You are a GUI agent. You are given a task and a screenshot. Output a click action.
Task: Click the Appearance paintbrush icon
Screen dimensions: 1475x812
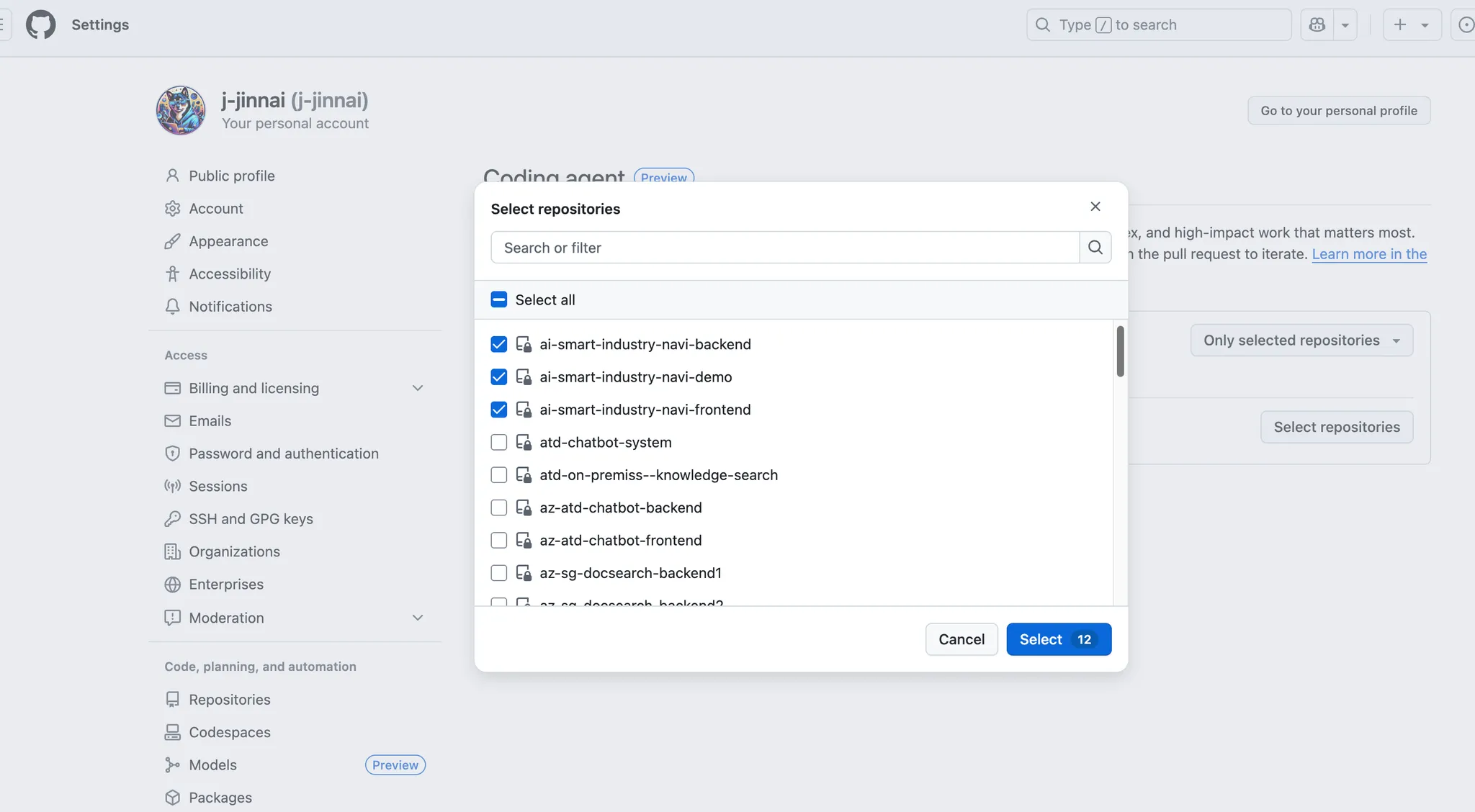[x=173, y=241]
